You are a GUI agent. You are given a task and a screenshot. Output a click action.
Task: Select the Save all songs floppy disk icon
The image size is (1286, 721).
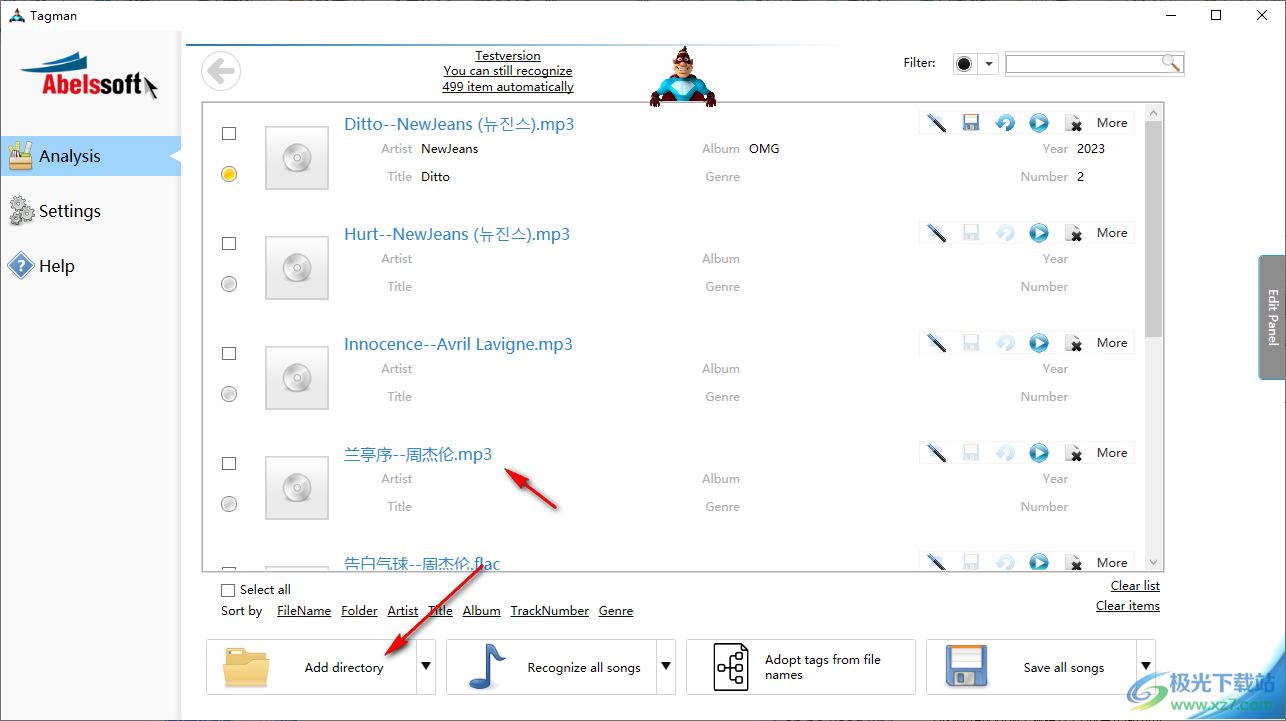[963, 666]
